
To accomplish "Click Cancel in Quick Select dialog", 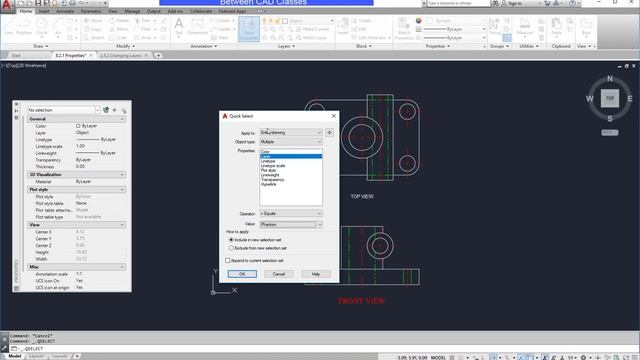I will pyautogui.click(x=279, y=274).
